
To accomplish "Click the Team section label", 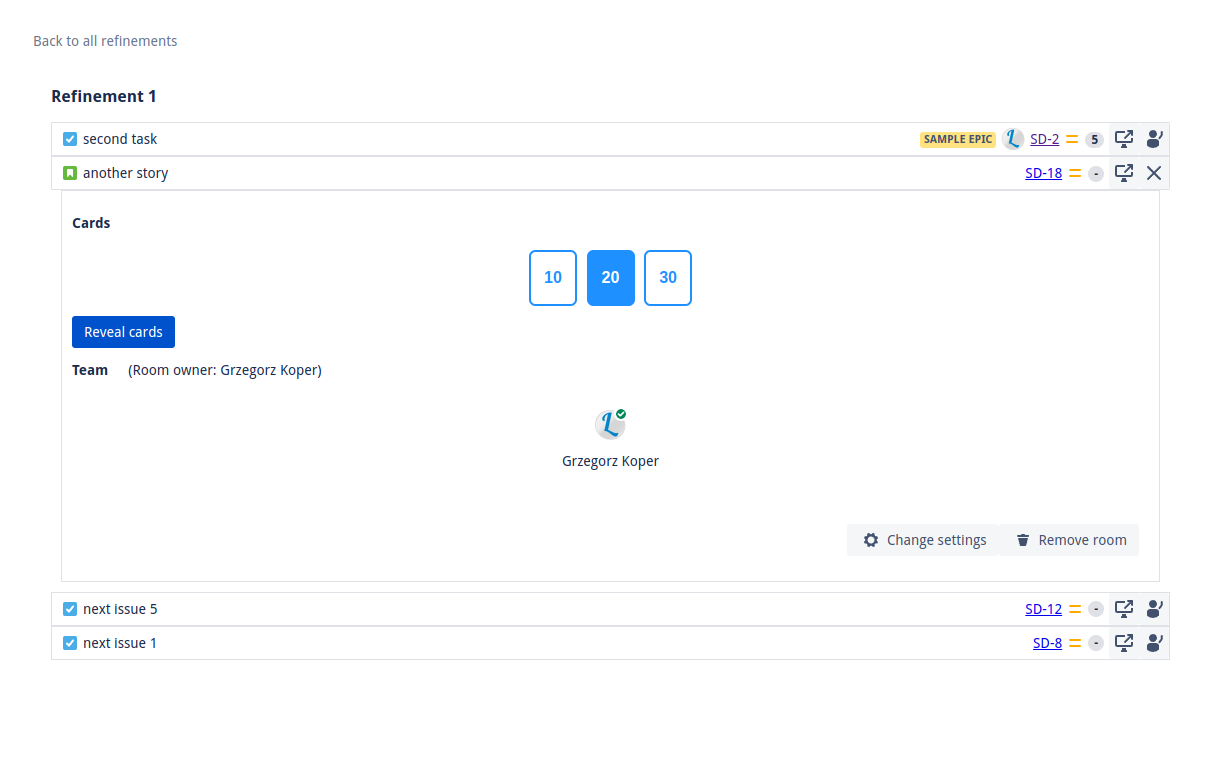I will (90, 370).
